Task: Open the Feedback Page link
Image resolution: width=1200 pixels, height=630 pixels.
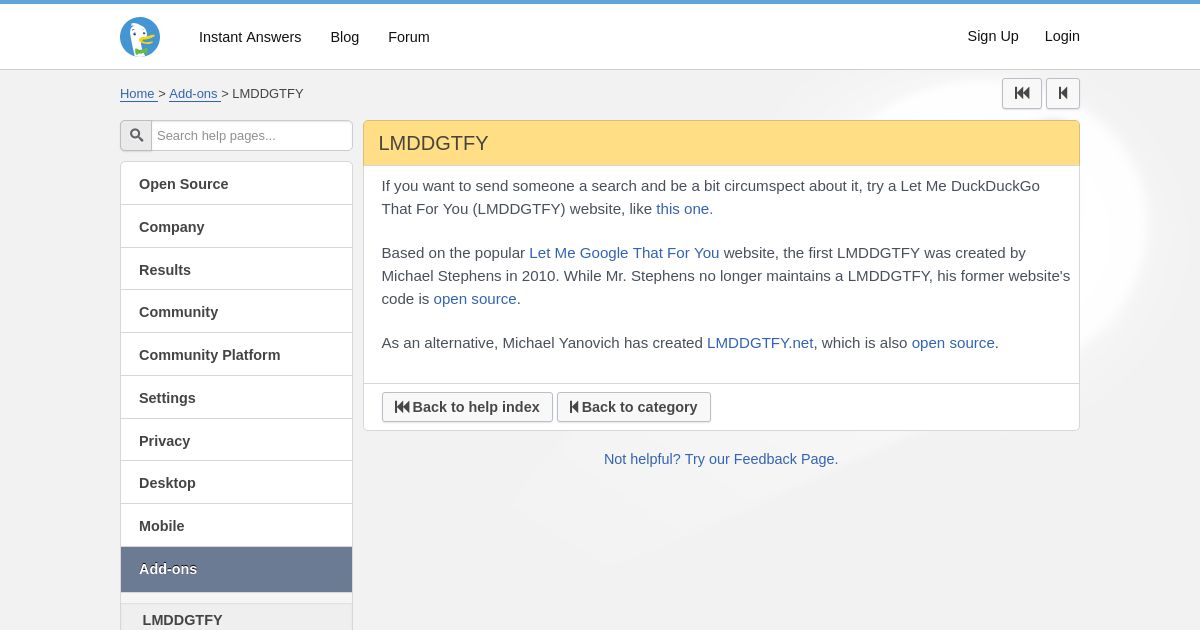Action: point(721,459)
